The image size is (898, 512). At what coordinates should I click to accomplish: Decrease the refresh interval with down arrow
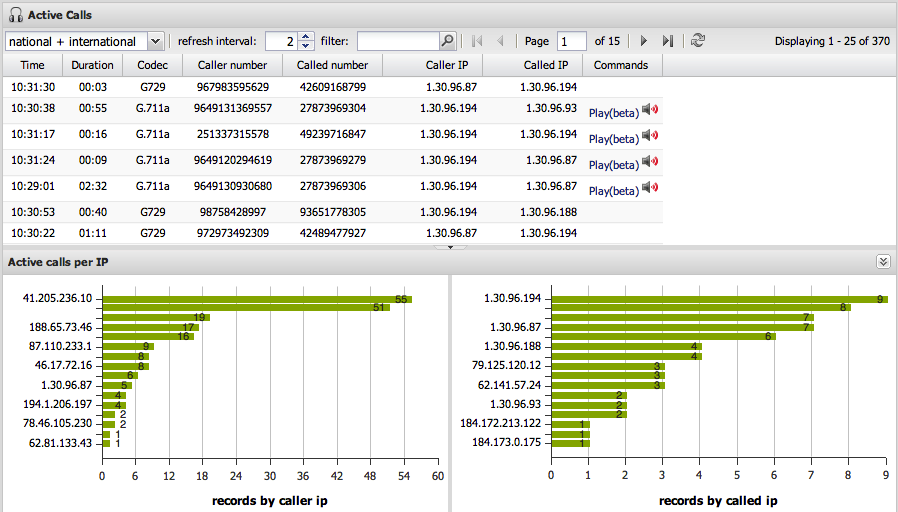[306, 46]
